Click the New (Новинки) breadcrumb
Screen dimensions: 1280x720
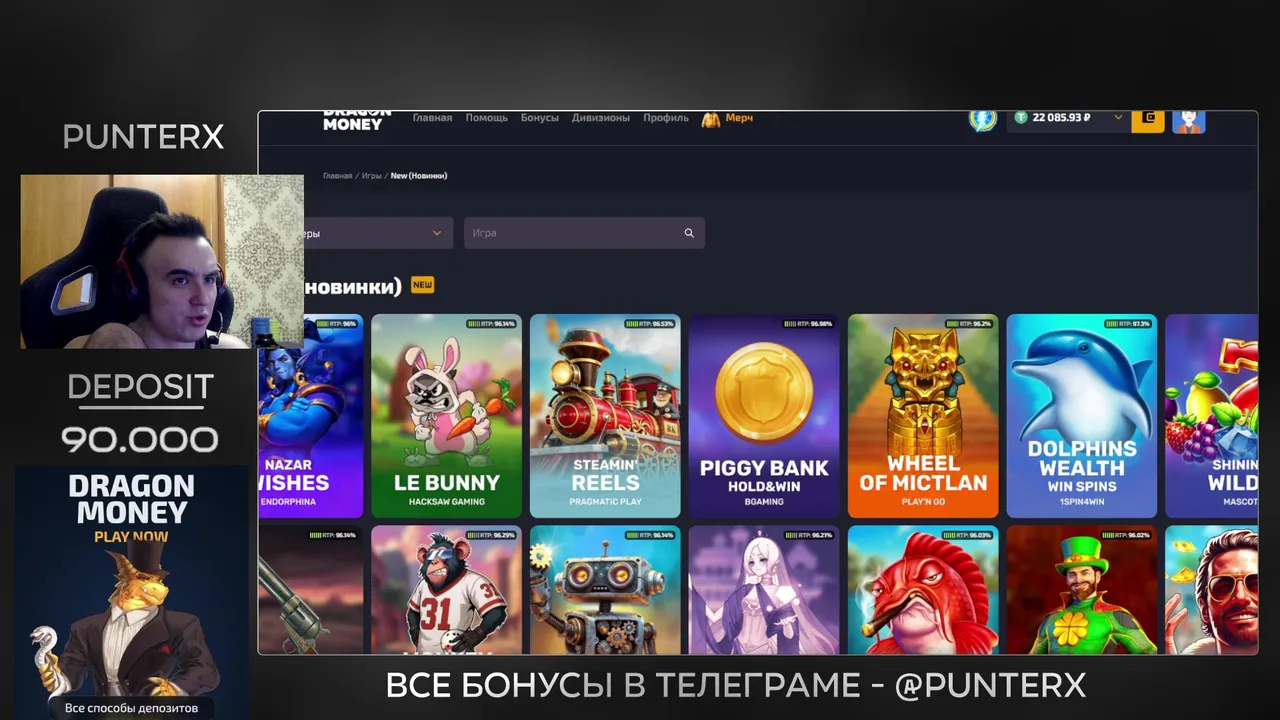[x=419, y=176]
